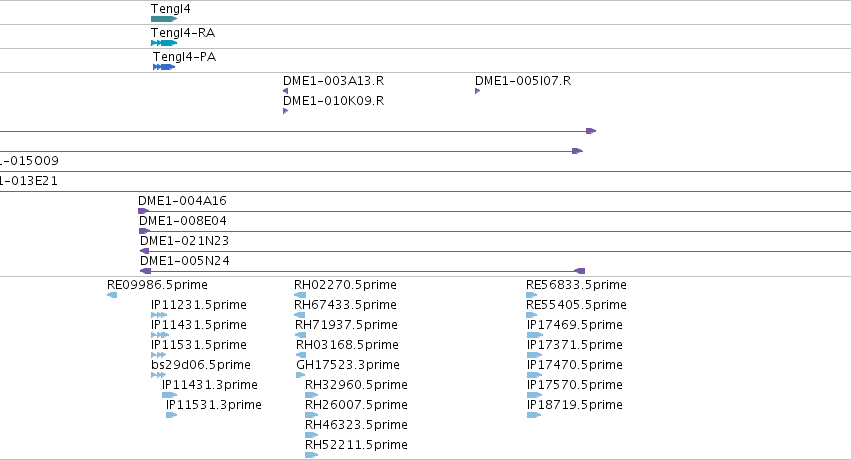
Task: Select the GH17523.3prime EST glyph
Action: 301,375
